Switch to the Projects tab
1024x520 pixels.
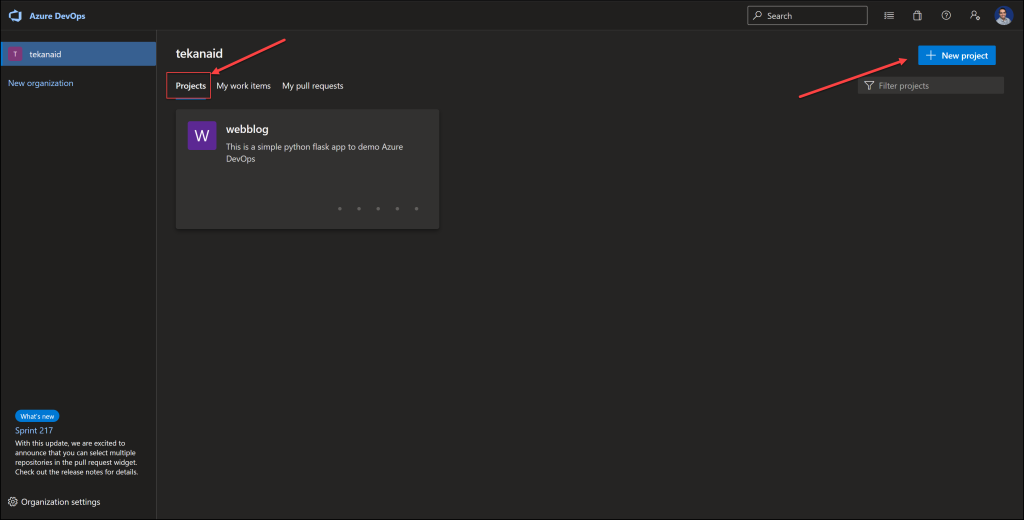coord(190,86)
